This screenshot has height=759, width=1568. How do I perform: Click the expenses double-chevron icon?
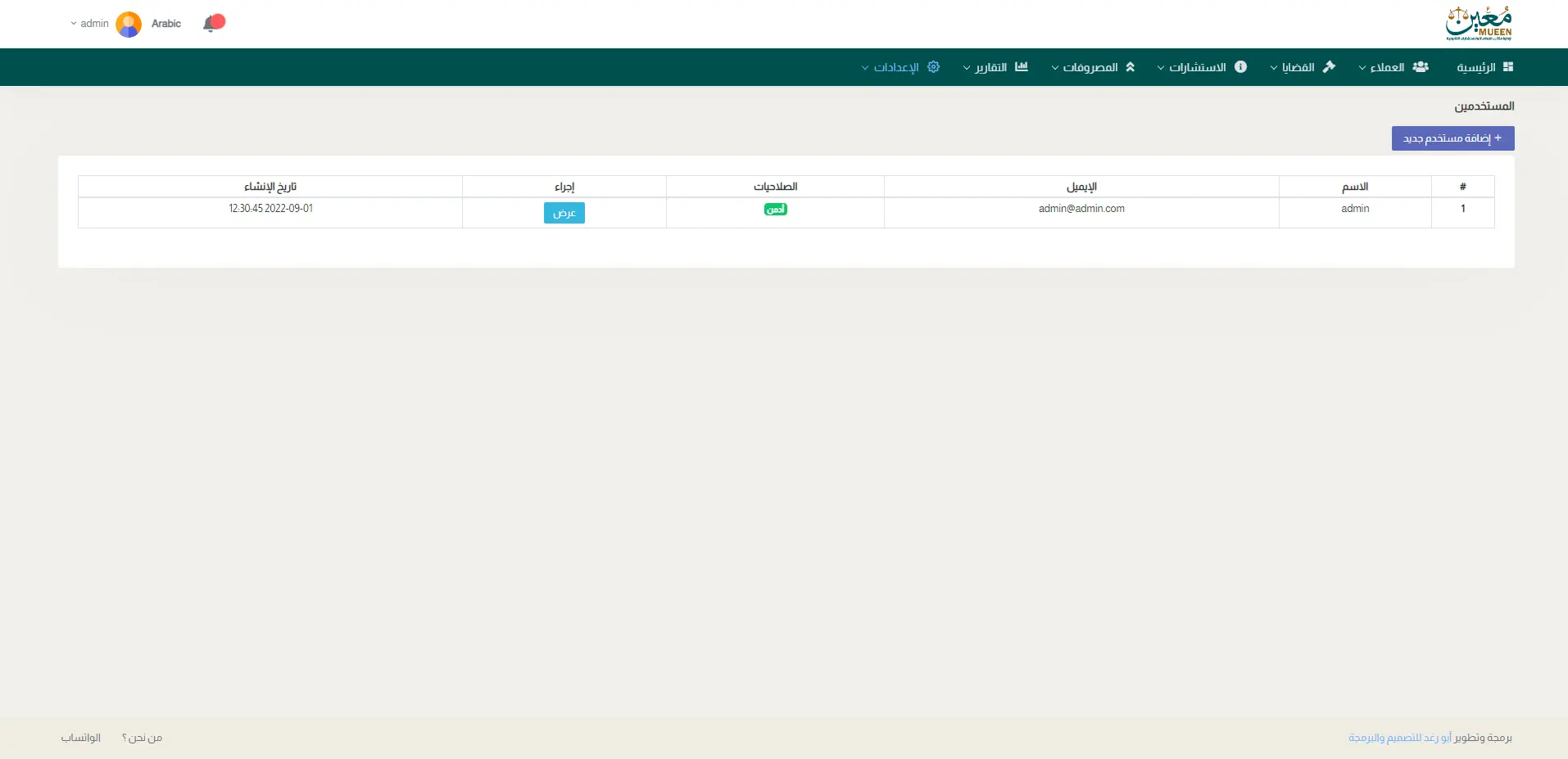[x=1130, y=67]
